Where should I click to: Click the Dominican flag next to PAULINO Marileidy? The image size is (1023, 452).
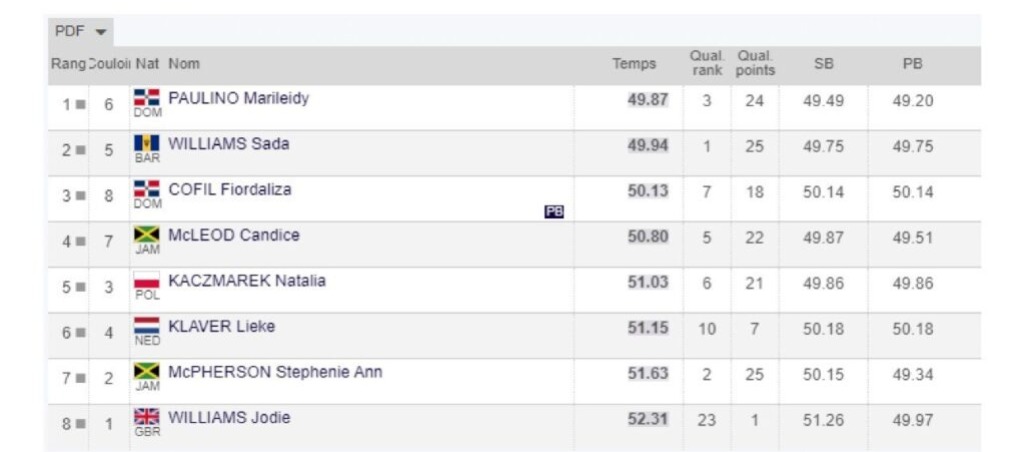click(x=146, y=98)
